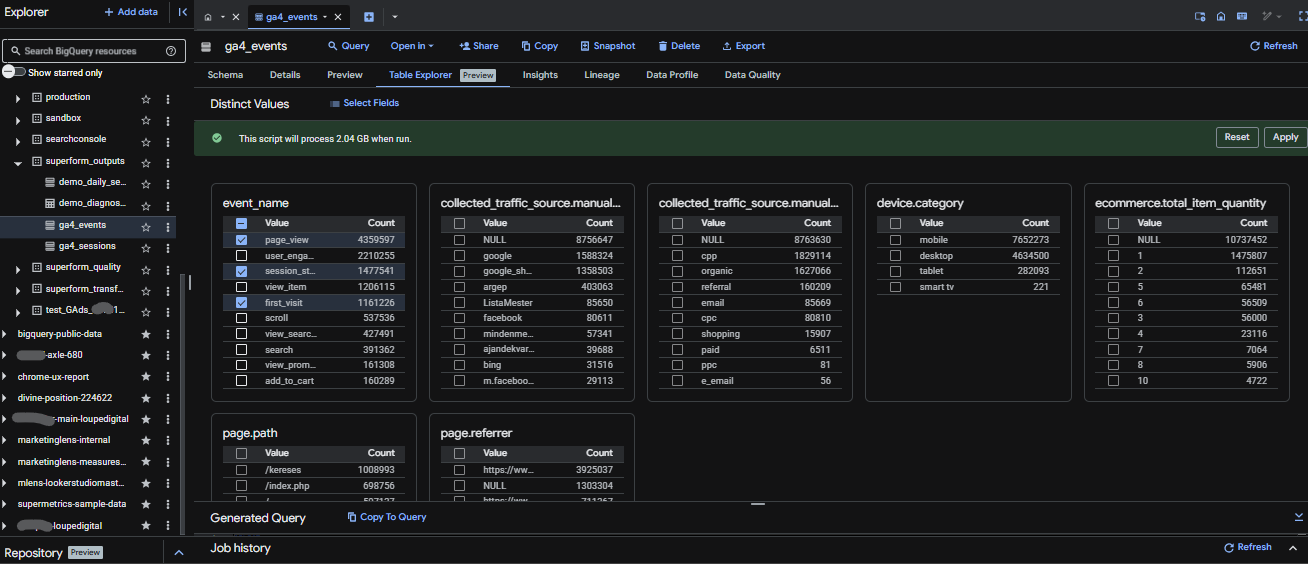Open more options for marketinglens-internal

click(x=168, y=441)
